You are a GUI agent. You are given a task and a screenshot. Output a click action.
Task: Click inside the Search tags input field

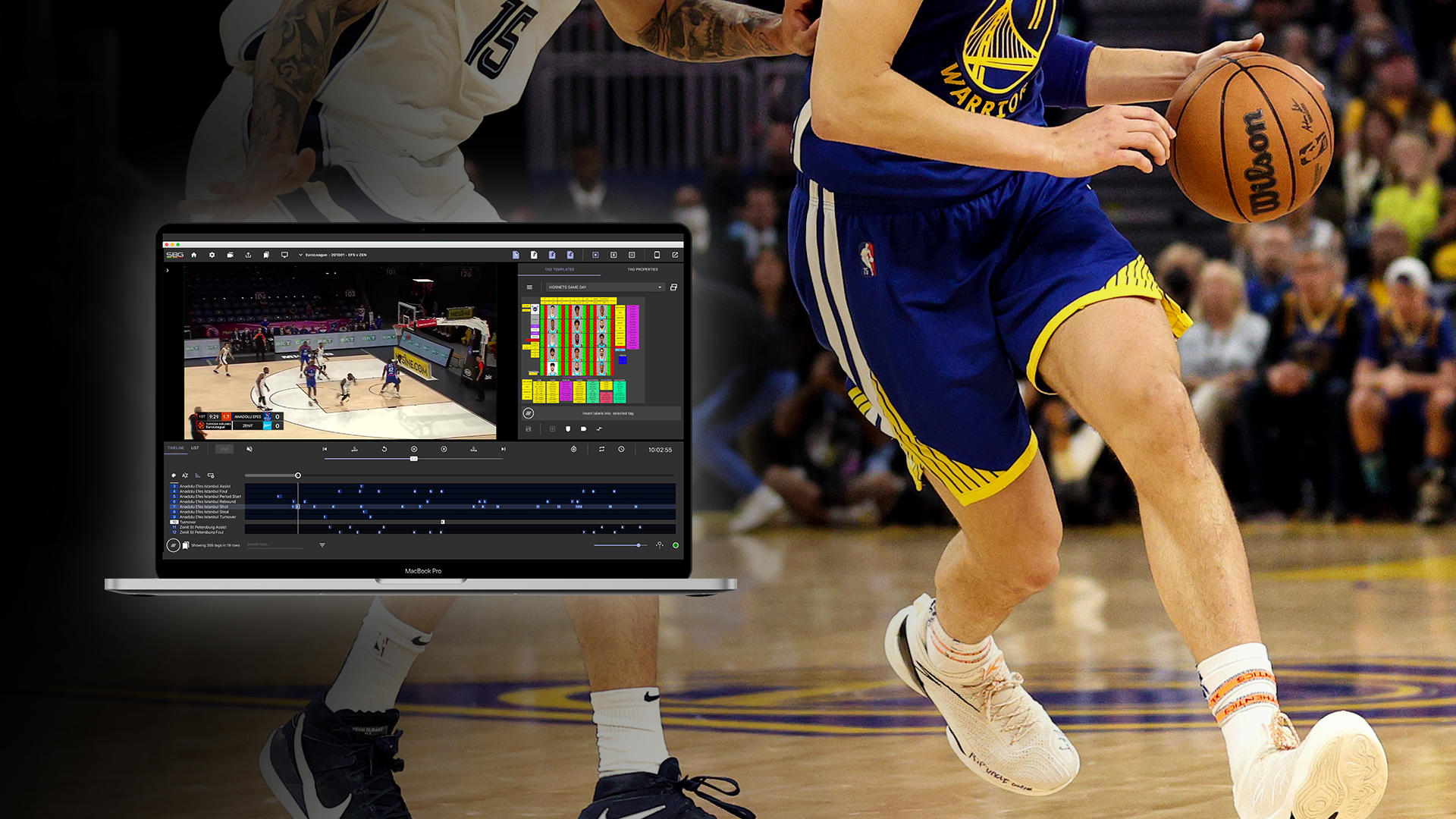click(x=275, y=544)
